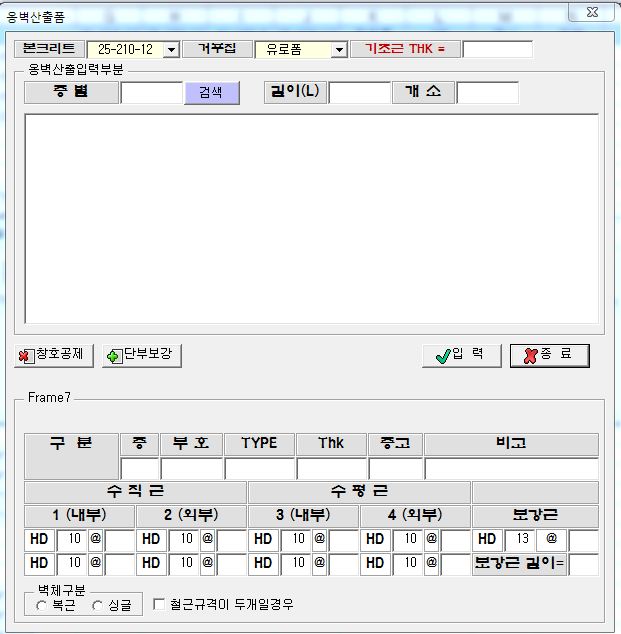
Task: Click the 콘크리트 label button
Action: (49, 49)
